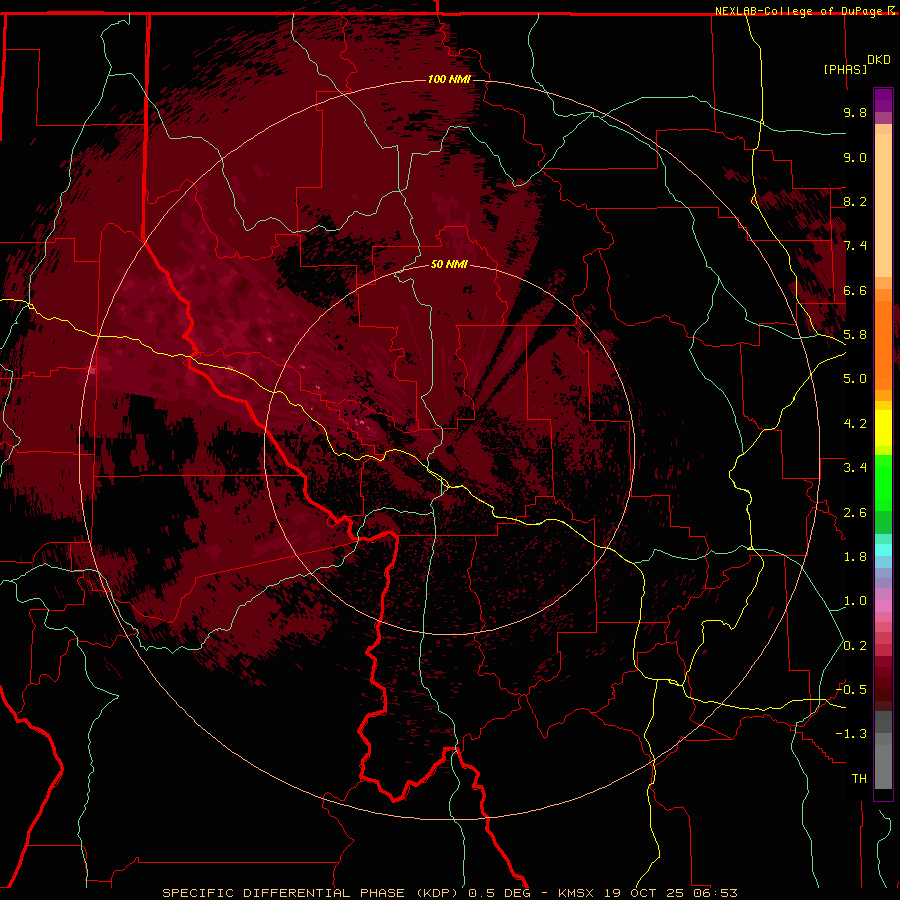Pick the light peach segment of color bar
Image resolution: width=900 pixels, height=900 pixels.
883,205
